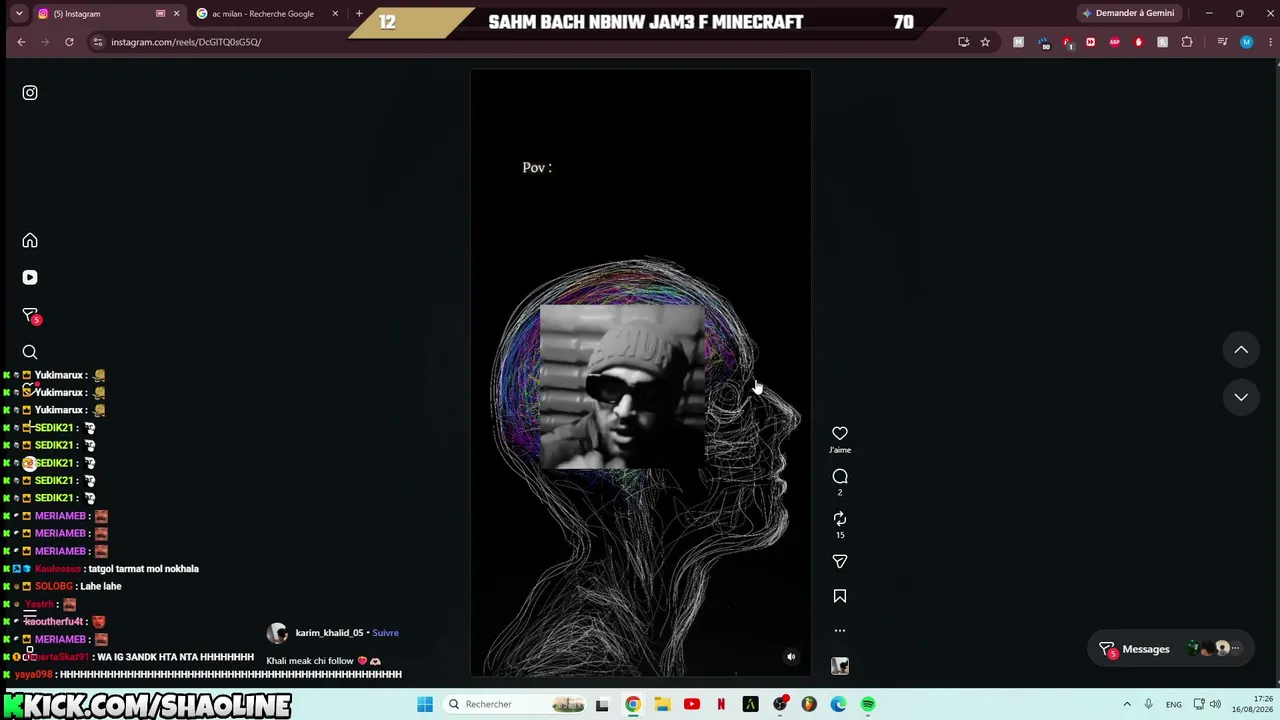Open Google Chrome from the taskbar
1280x720 pixels.
pyautogui.click(x=633, y=704)
